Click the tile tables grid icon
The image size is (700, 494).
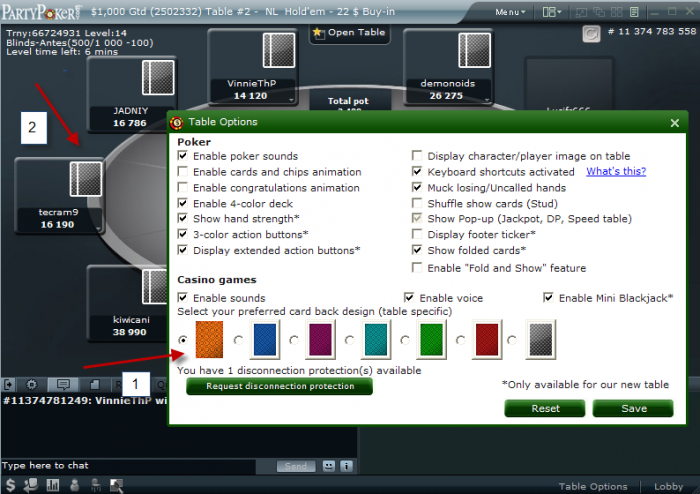[x=617, y=12]
